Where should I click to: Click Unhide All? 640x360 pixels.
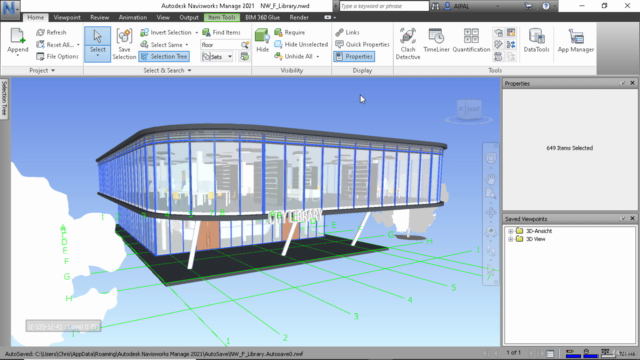pos(294,56)
